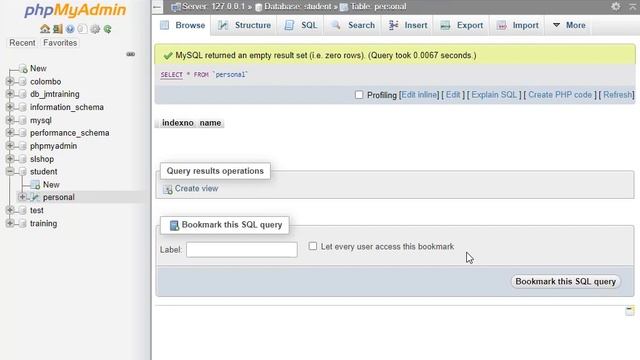Click the Server: 127.0.0.1 breadcrumb

click(x=213, y=7)
